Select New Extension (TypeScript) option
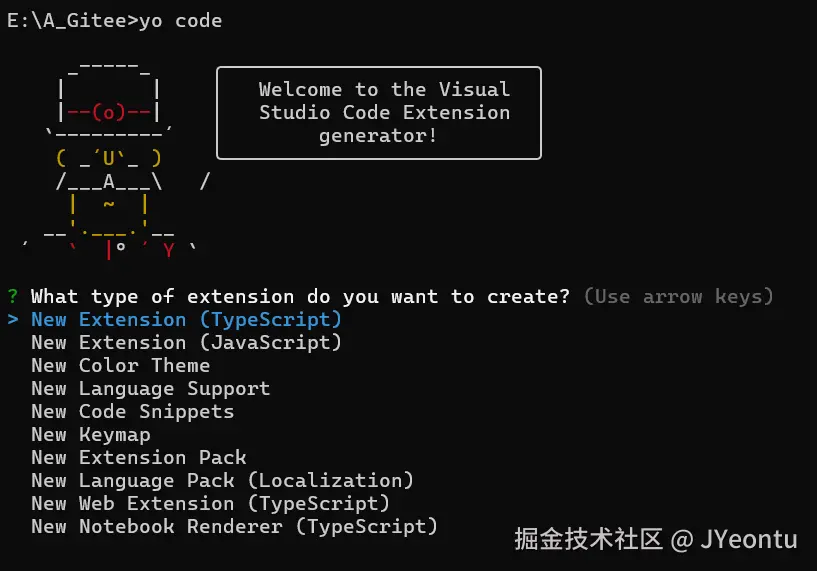817x571 pixels. [x=186, y=320]
